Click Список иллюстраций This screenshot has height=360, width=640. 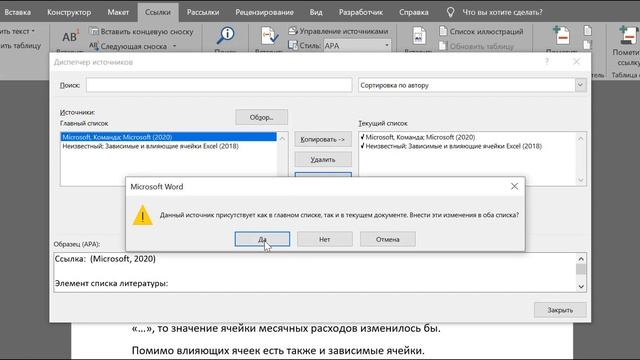481,31
